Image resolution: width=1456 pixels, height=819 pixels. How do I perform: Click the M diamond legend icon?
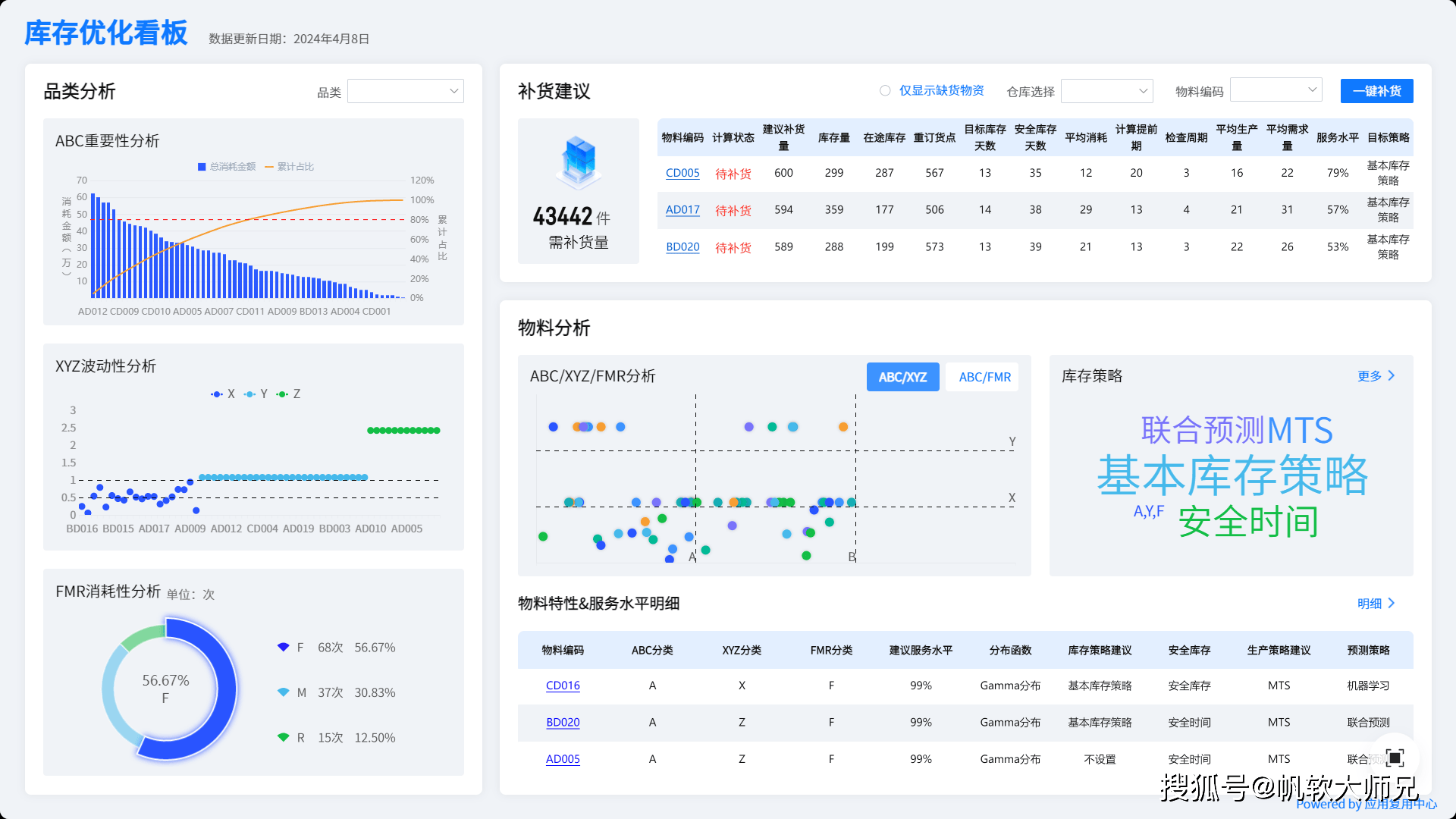point(284,692)
